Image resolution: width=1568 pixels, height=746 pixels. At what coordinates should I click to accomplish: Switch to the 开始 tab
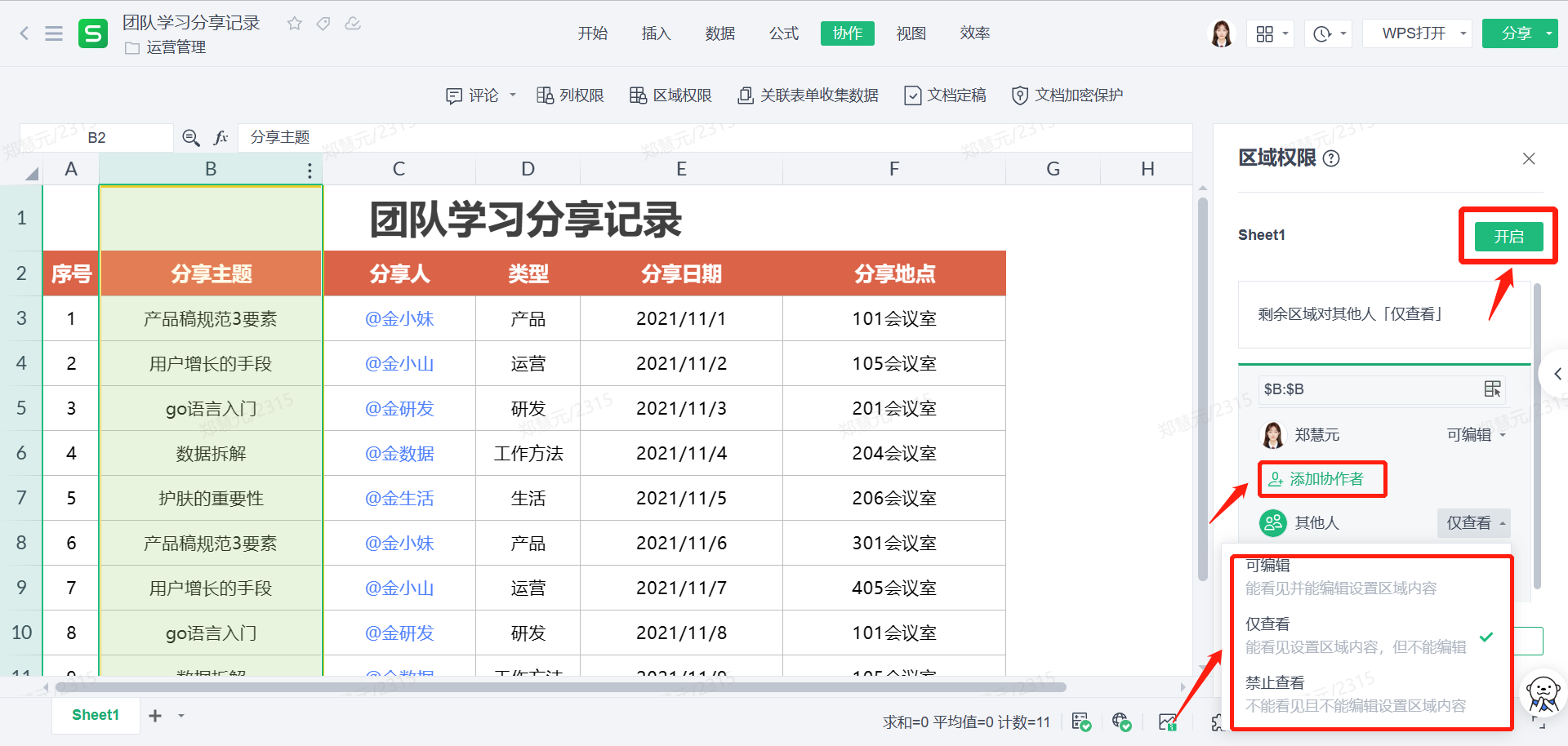click(x=593, y=33)
